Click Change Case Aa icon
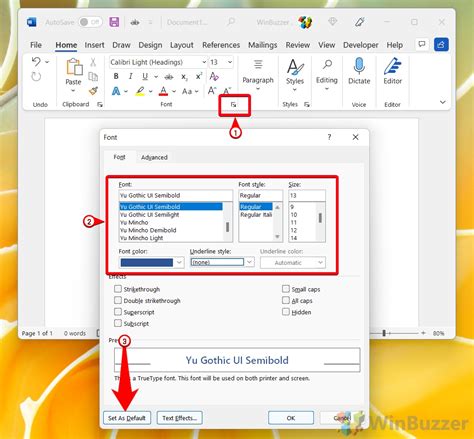 (187, 91)
